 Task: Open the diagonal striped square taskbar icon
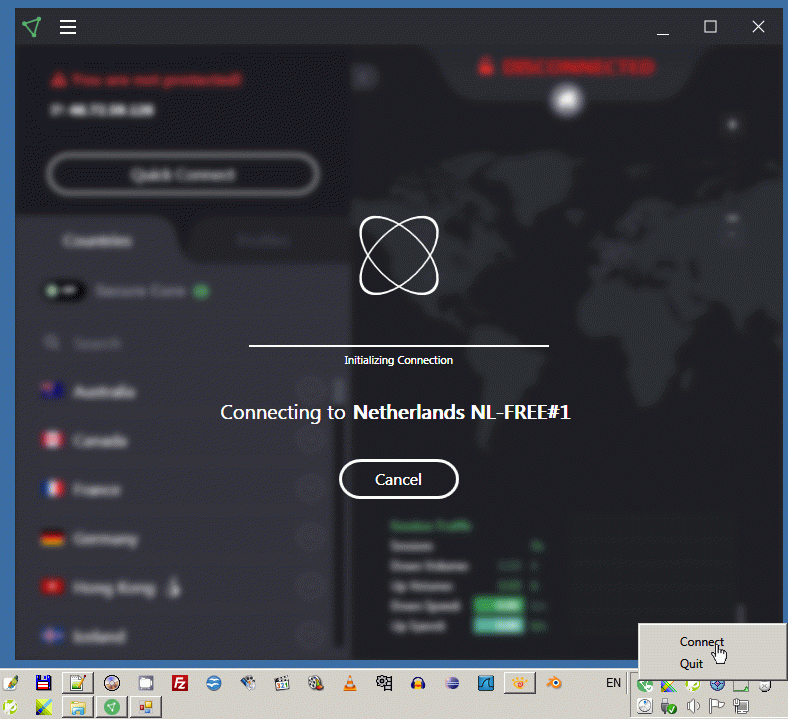pyautogui.click(x=44, y=707)
